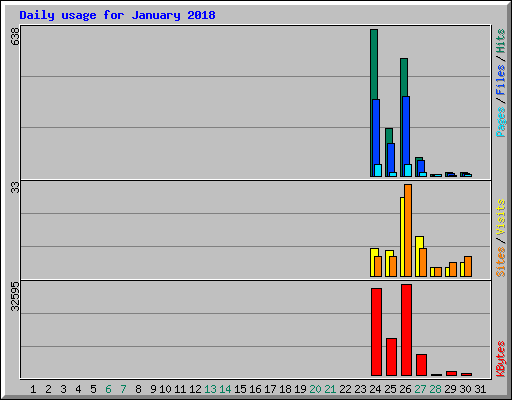Click day 1 on the x-axis
512x400 pixels.
(33, 389)
